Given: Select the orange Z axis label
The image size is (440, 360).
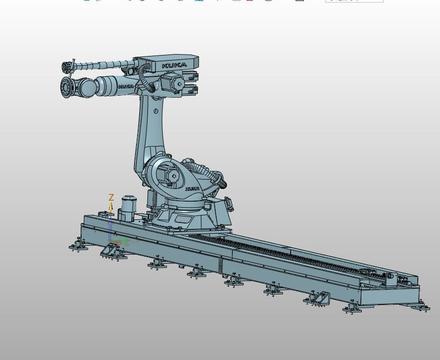Looking at the screenshot, I should point(111,198).
